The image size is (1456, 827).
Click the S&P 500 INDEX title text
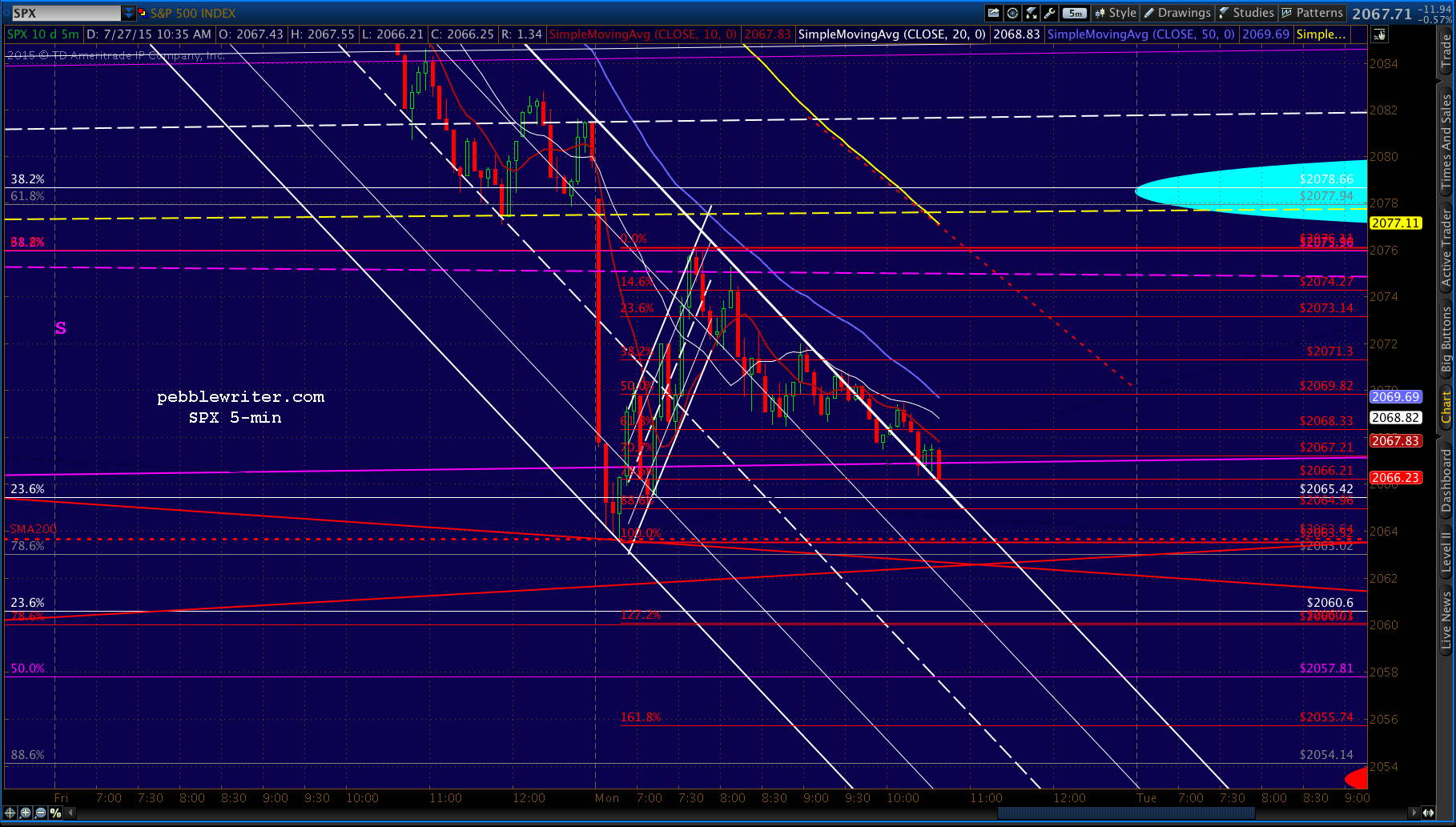(193, 13)
